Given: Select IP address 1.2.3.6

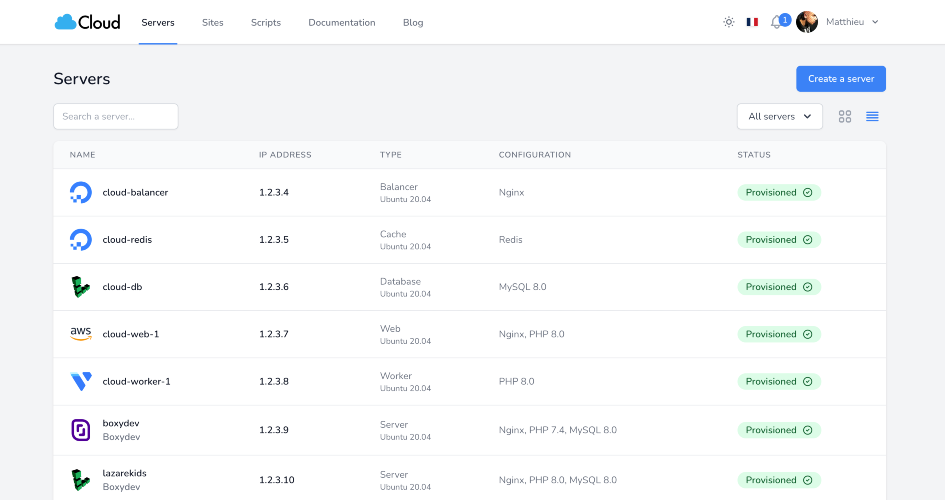Looking at the screenshot, I should (x=274, y=287).
